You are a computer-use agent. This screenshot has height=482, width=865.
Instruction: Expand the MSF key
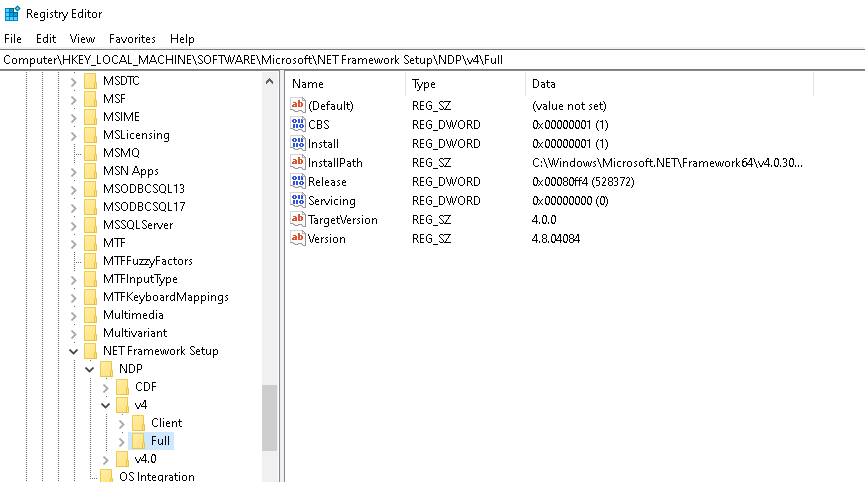tap(73, 100)
